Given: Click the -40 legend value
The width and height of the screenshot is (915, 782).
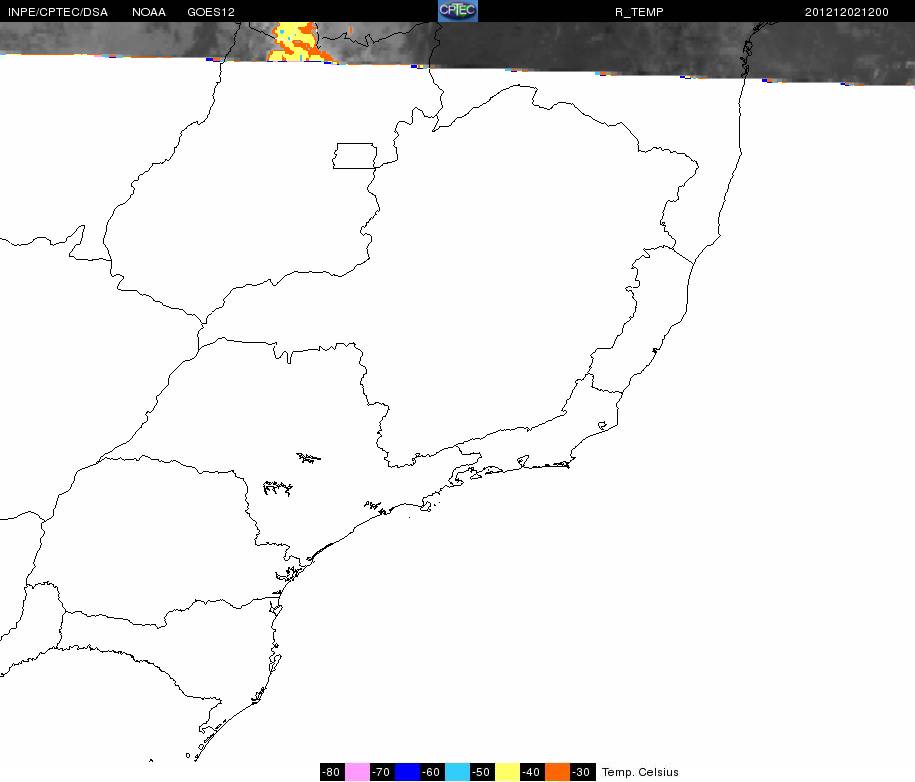Looking at the screenshot, I should pyautogui.click(x=533, y=771).
